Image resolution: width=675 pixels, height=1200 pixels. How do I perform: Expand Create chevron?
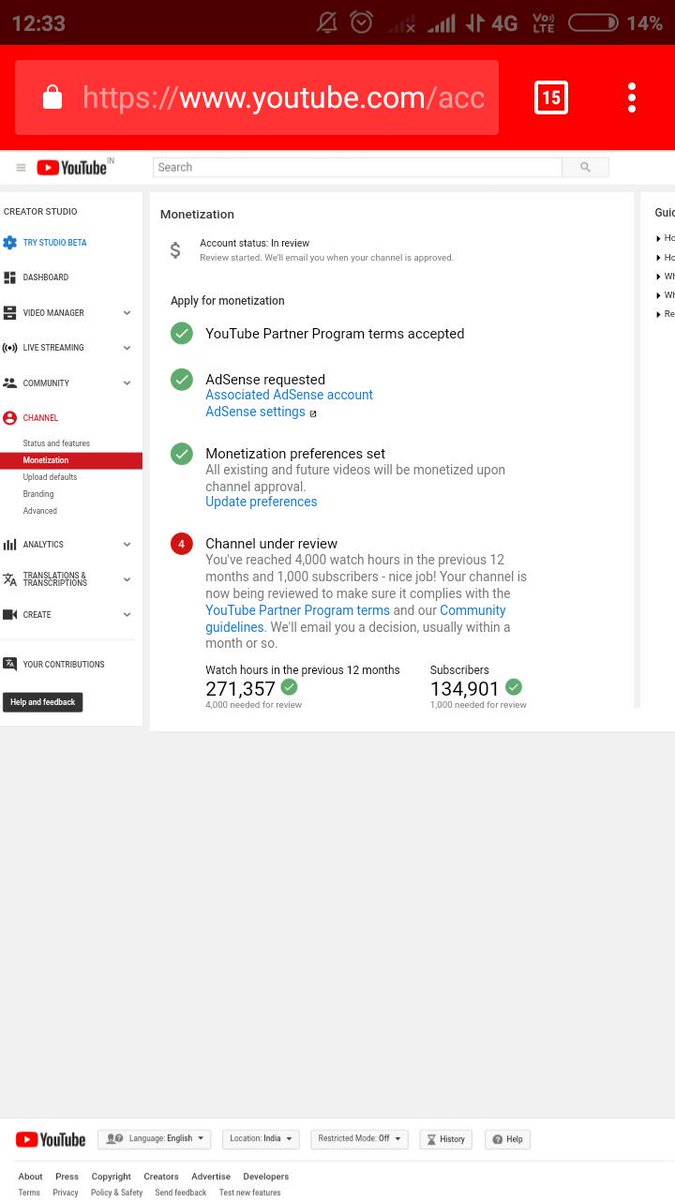pos(127,615)
